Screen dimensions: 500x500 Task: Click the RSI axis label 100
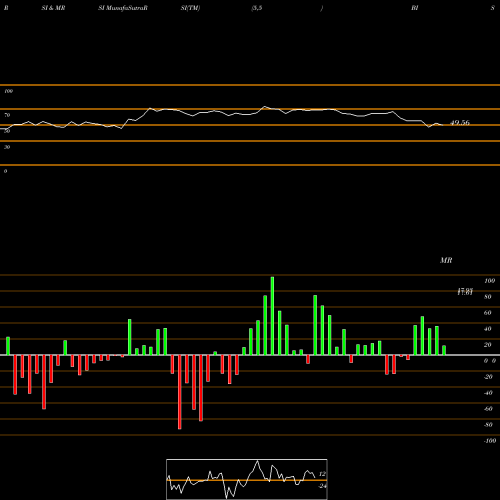8,91
